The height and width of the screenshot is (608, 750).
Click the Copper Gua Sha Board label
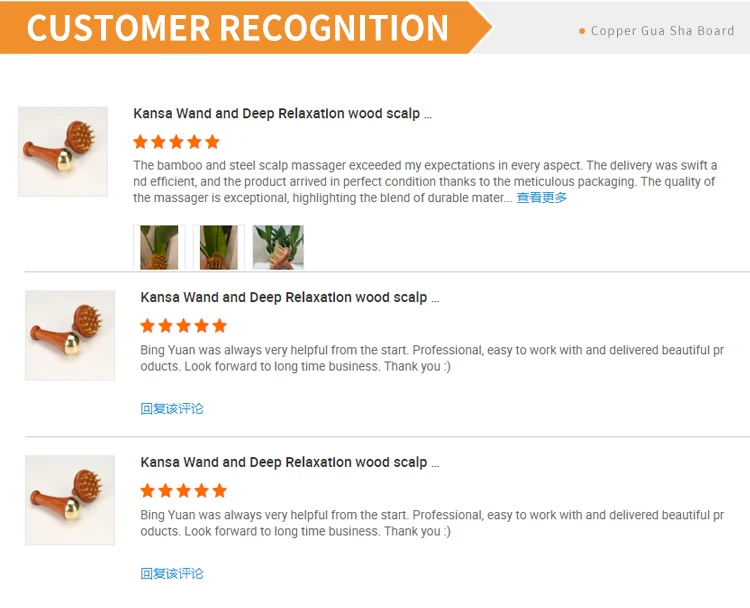click(662, 31)
